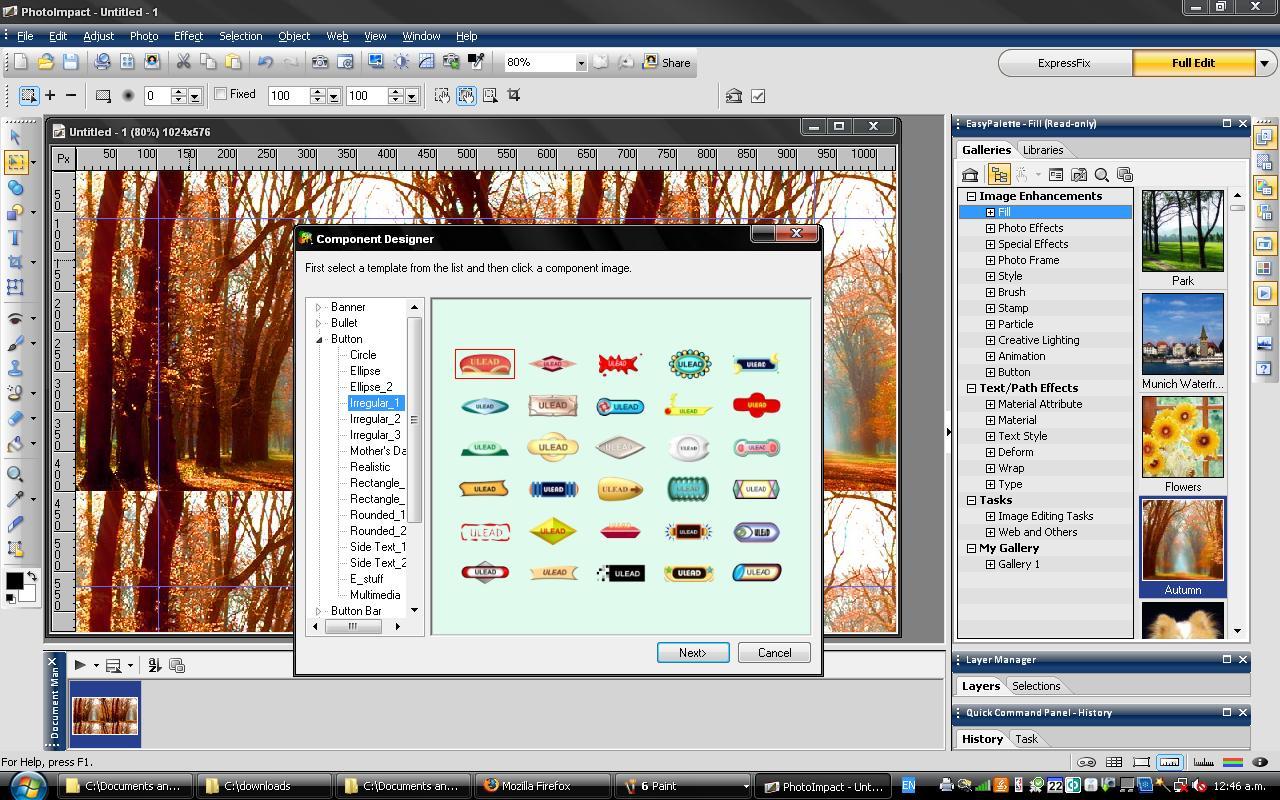Click the black foreground color swatch
Viewport: 1280px width, 800px height.
pos(14,581)
